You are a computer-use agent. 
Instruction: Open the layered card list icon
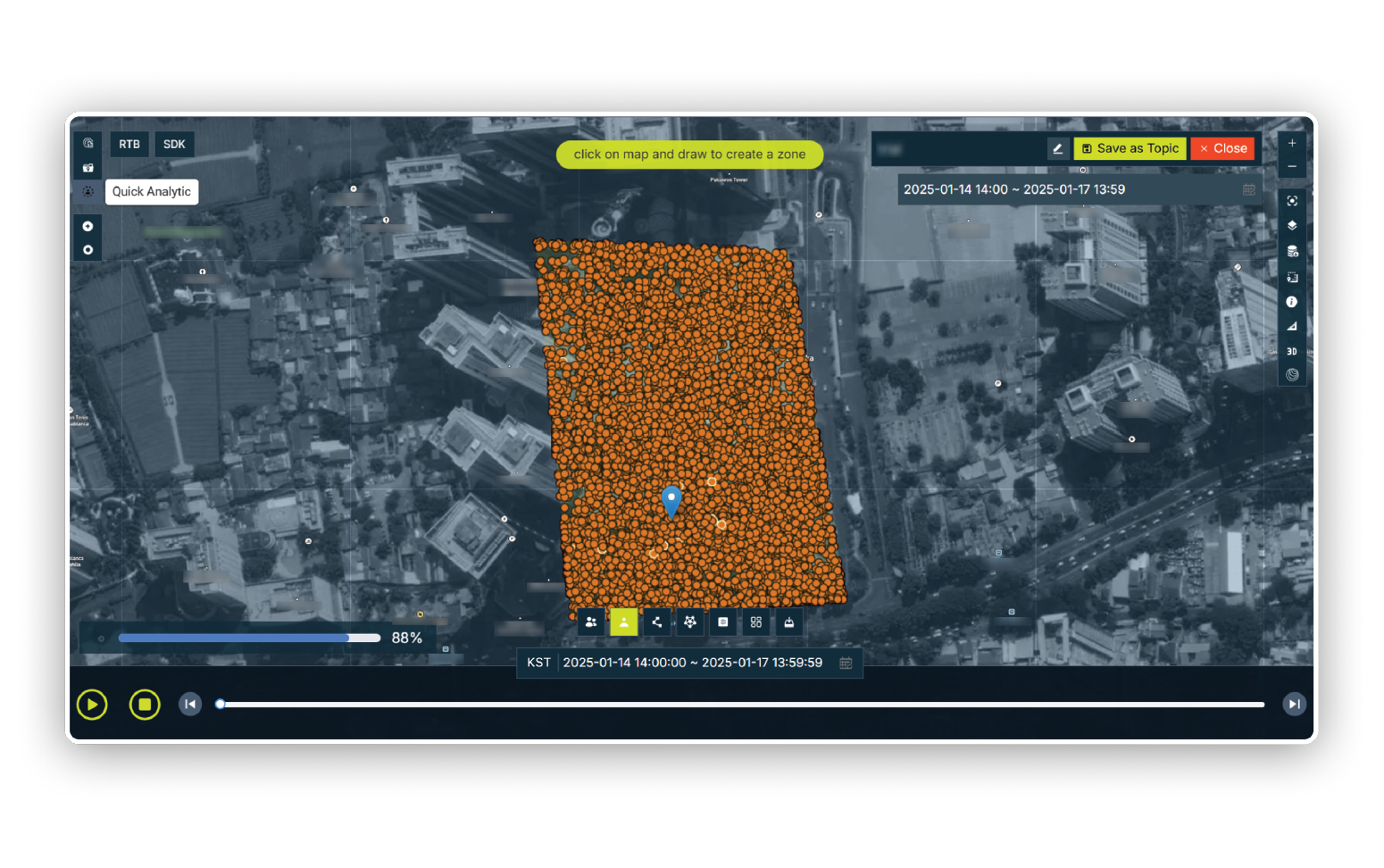[x=723, y=622]
